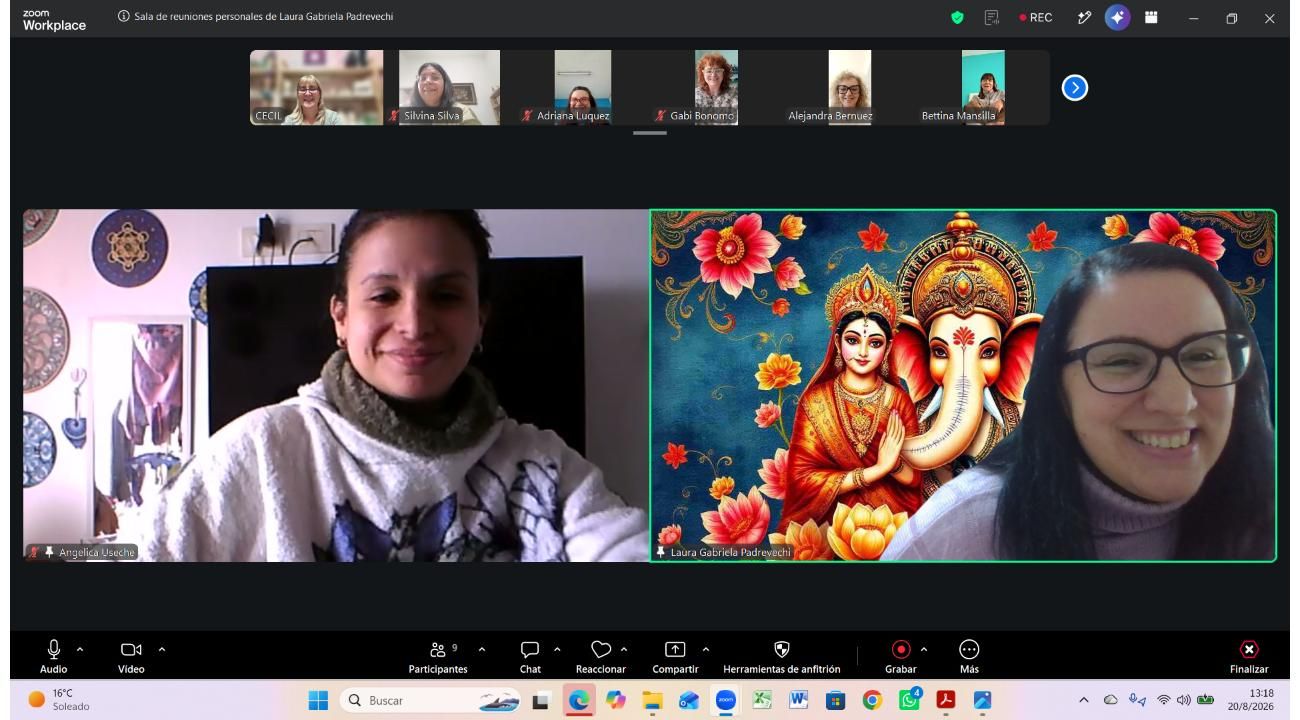Select Bettina Mansilla's video thumbnail
Image resolution: width=1300 pixels, height=720 pixels.
click(983, 88)
